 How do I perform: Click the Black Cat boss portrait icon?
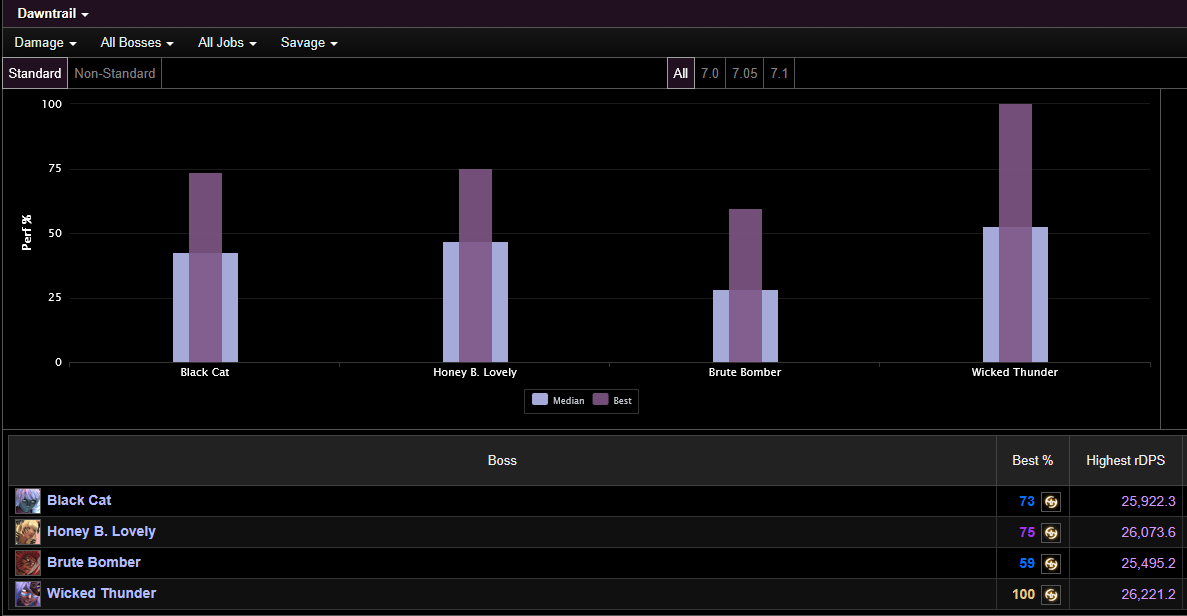pos(28,501)
